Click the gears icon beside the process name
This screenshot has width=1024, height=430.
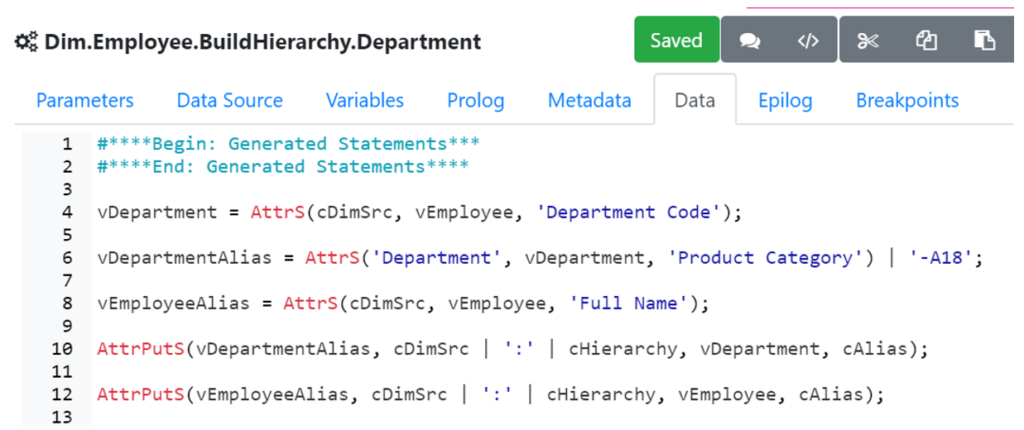[x=25, y=42]
